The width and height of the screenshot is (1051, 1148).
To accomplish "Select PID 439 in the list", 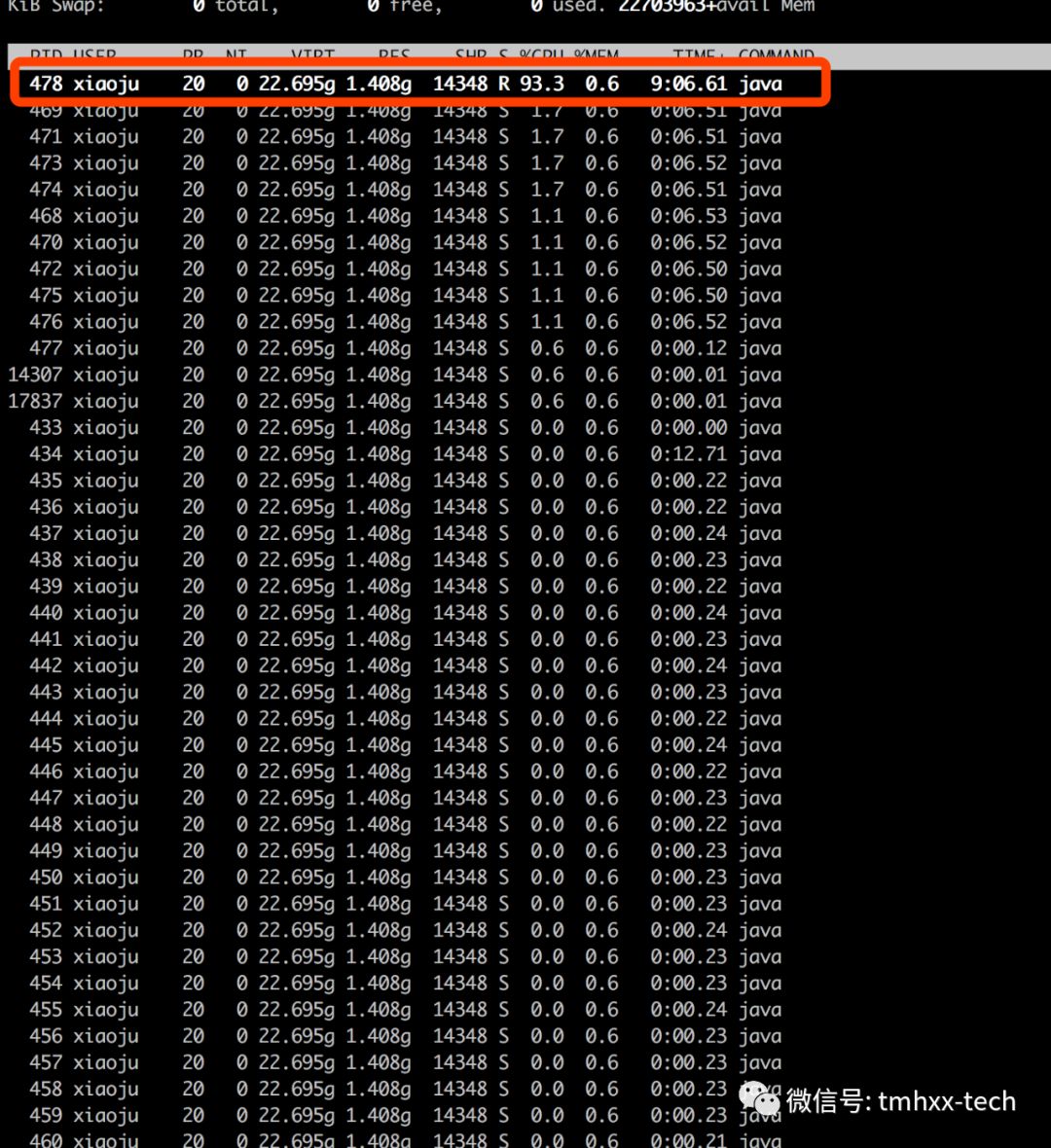I will (x=46, y=587).
